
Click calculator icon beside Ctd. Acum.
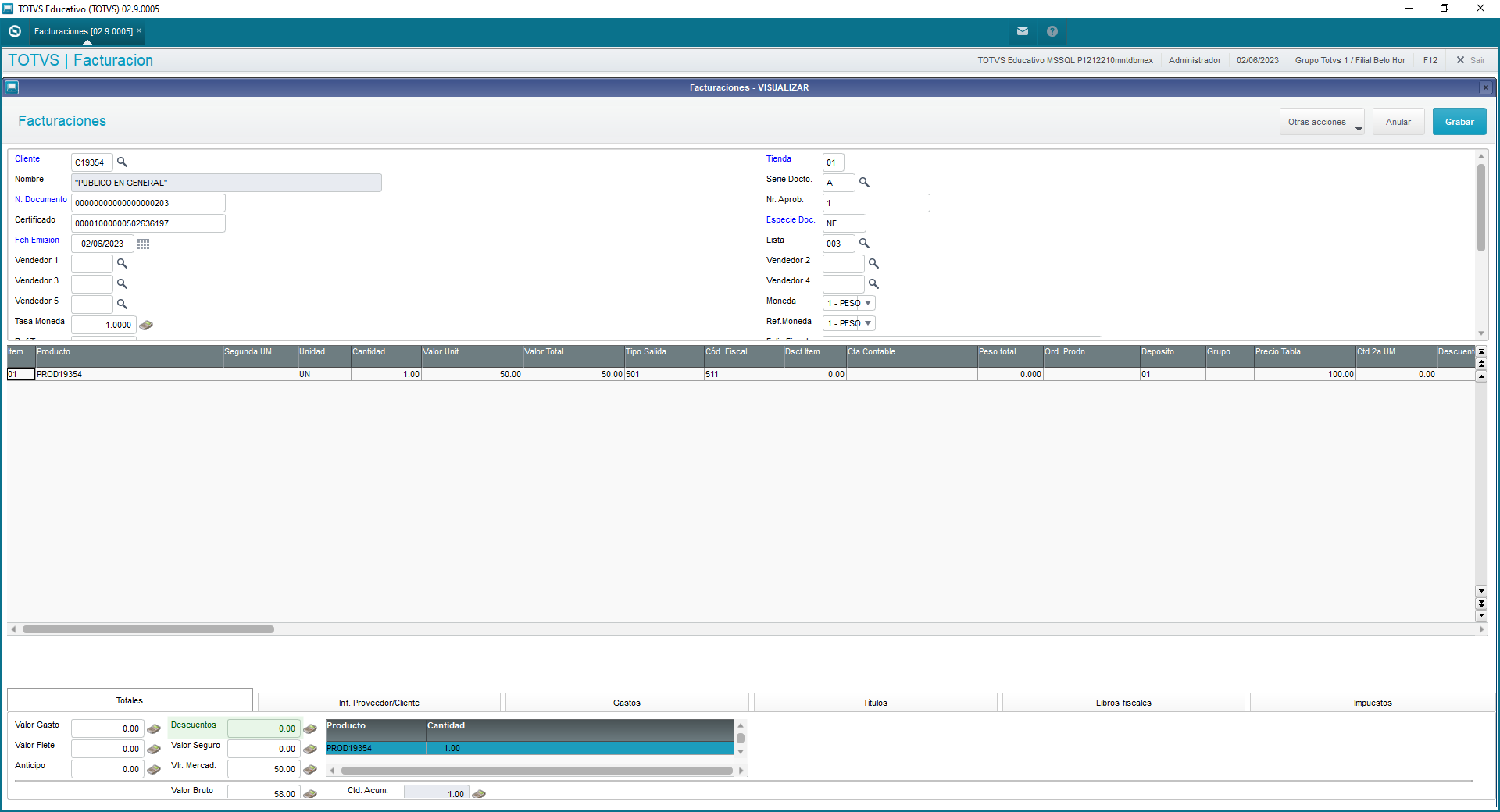479,794
